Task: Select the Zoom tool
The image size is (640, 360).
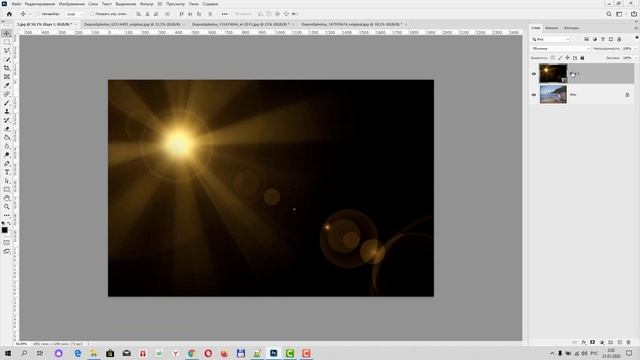Action: coord(7,207)
